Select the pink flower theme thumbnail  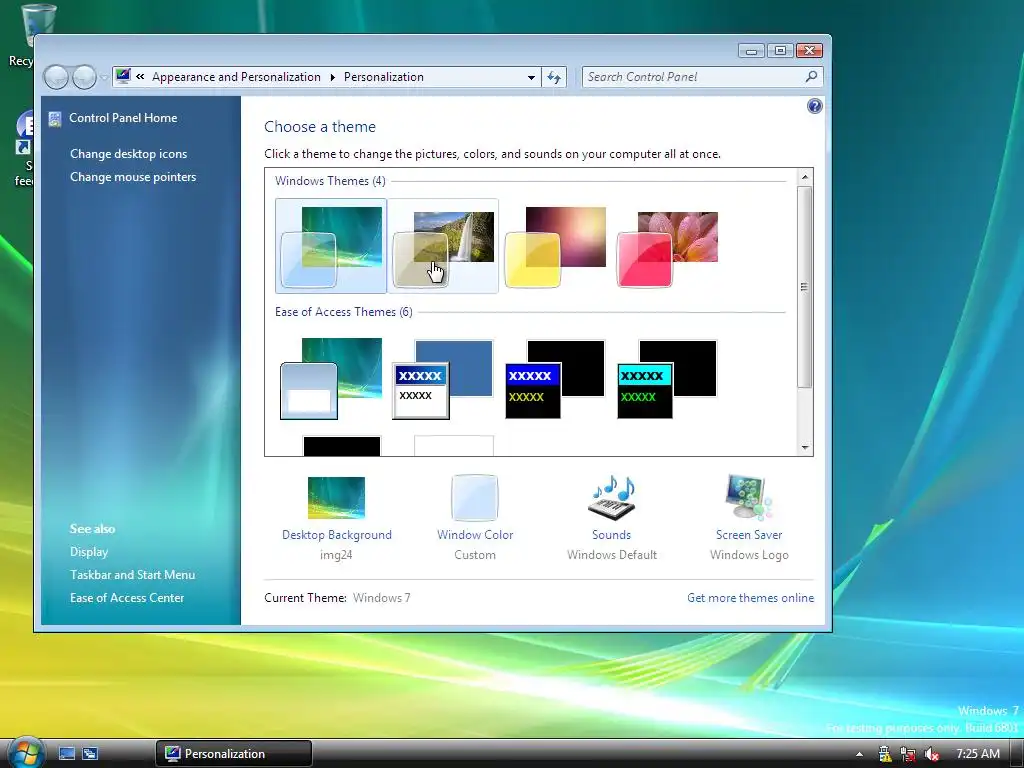click(667, 246)
